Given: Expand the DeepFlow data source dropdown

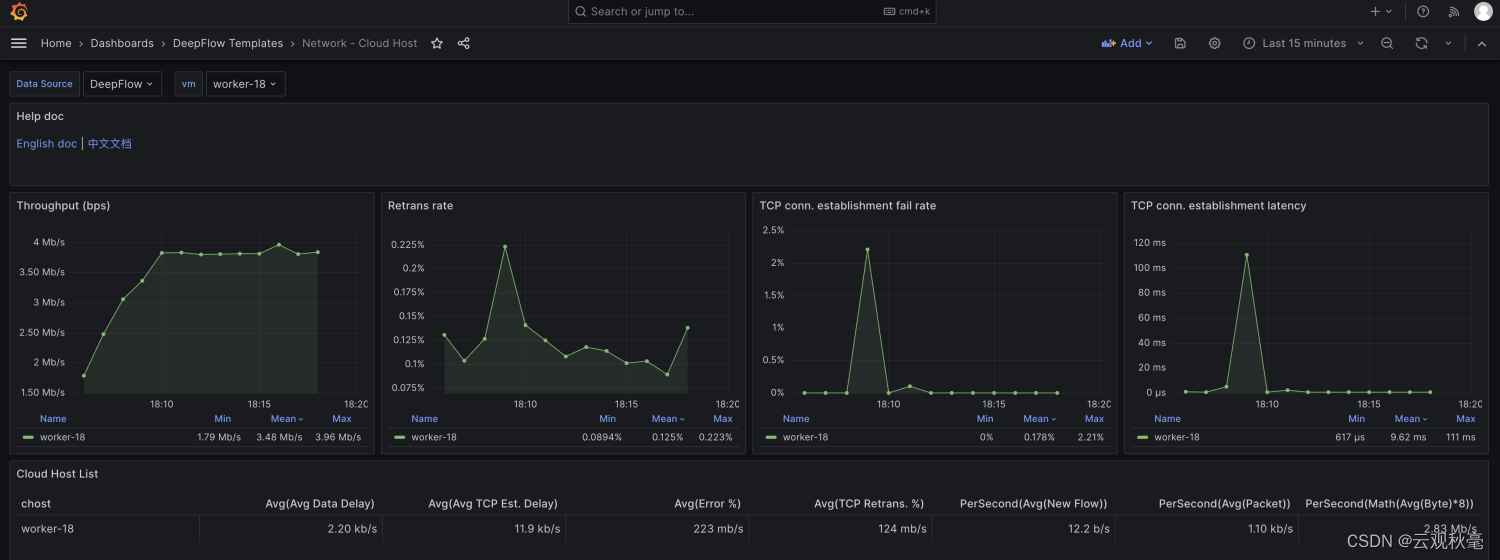Looking at the screenshot, I should coord(121,84).
